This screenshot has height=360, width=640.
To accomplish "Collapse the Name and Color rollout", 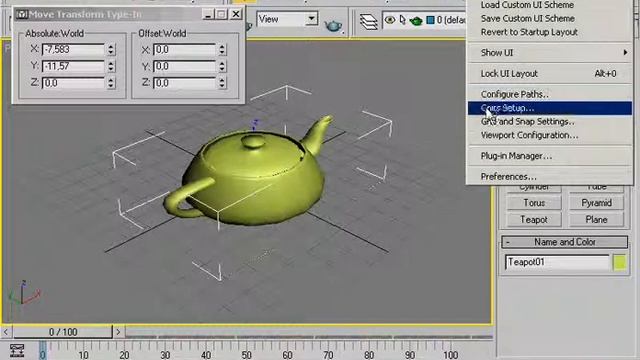I will [564, 242].
